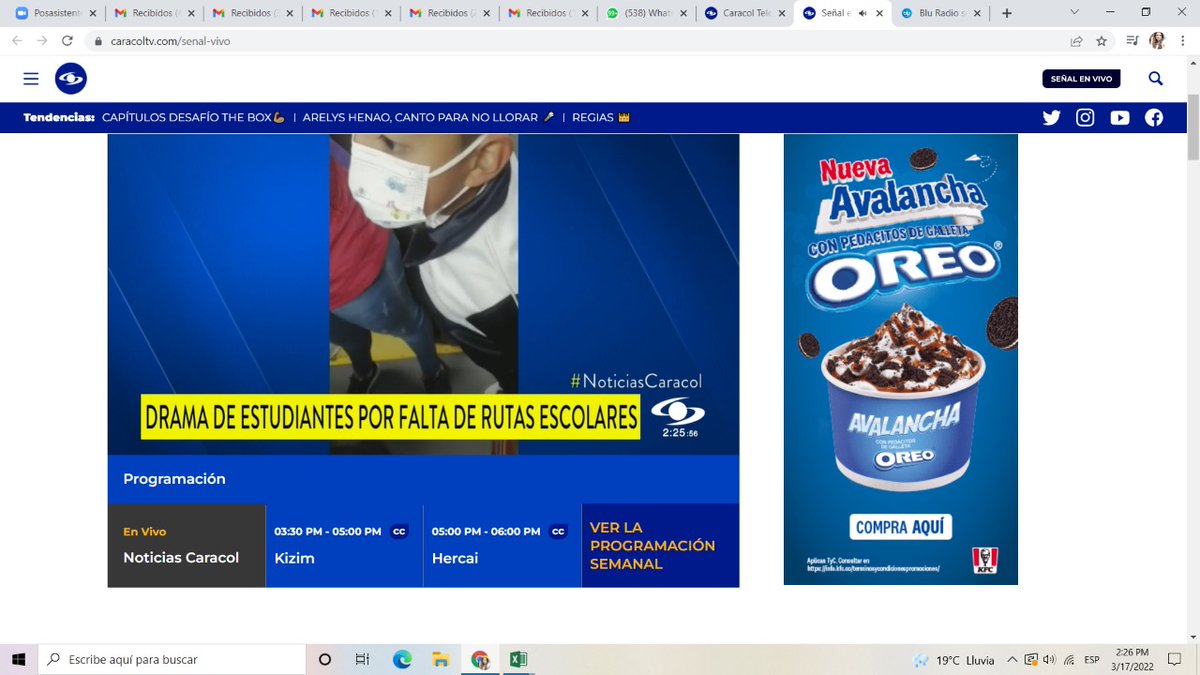Select the Kizim program slot
The width and height of the screenshot is (1200, 675).
(344, 546)
